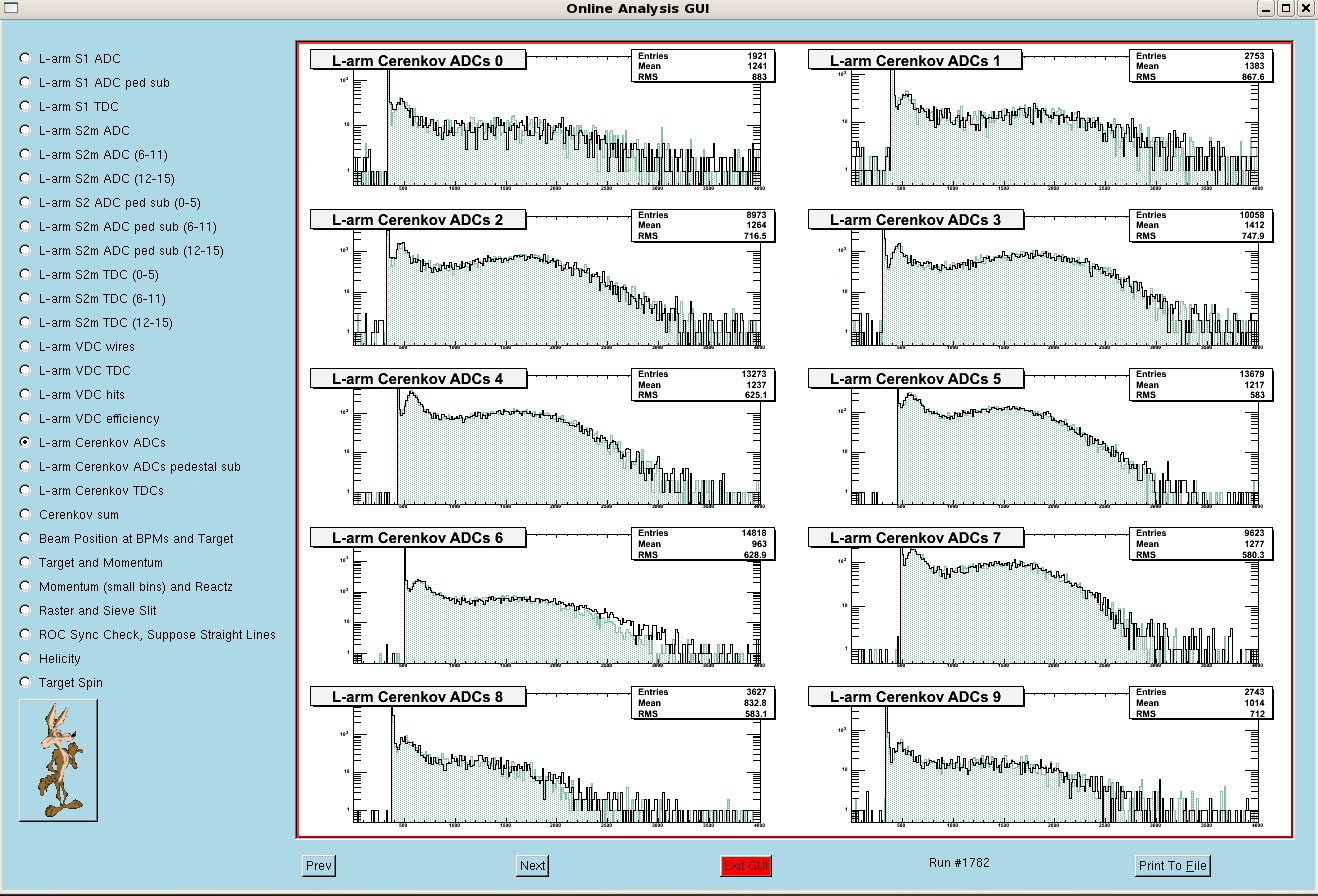Image resolution: width=1318 pixels, height=896 pixels.
Task: Select L-arm S2m ADC radio option
Action: click(x=25, y=131)
